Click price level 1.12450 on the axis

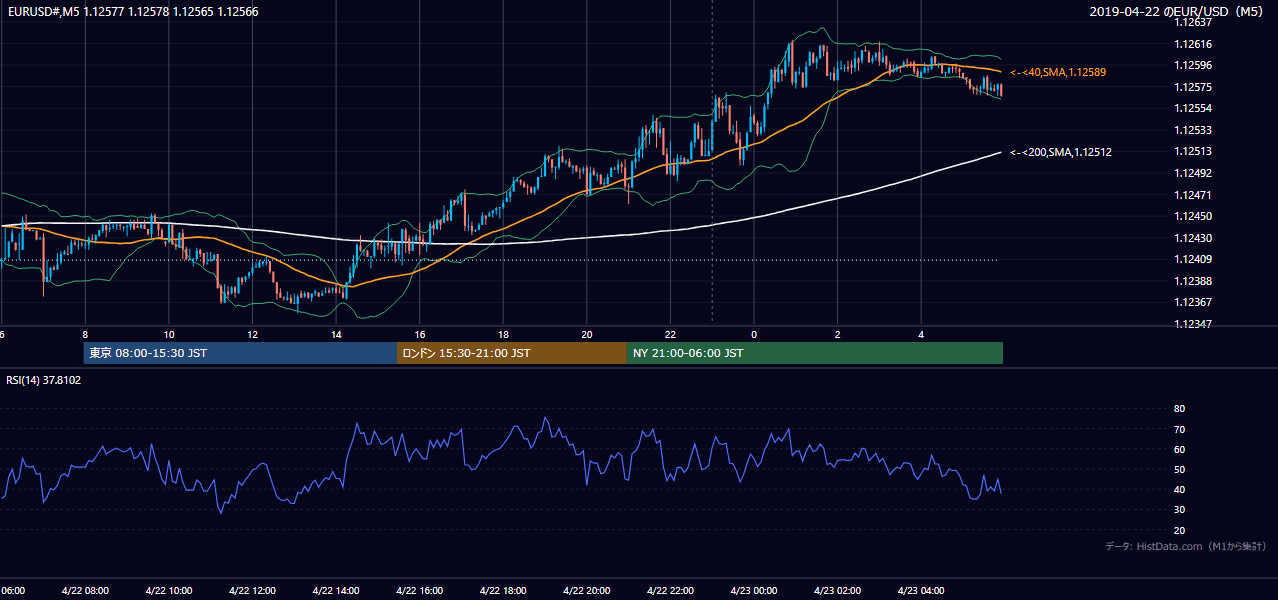pos(1192,216)
